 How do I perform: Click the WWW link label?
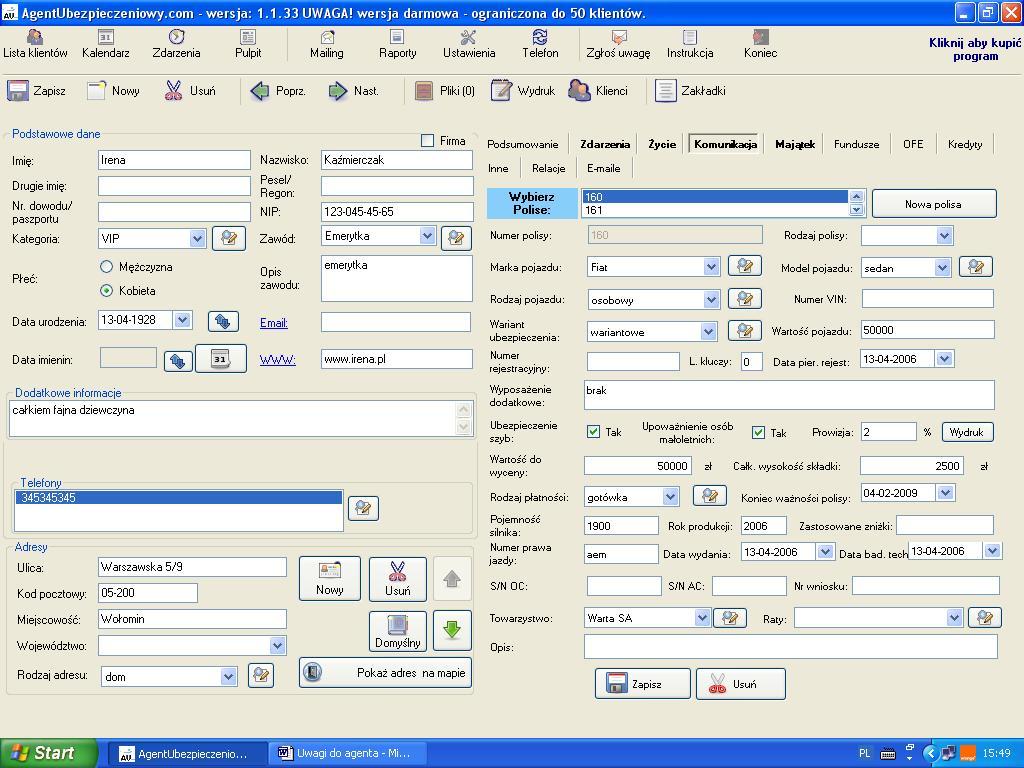[x=278, y=359]
